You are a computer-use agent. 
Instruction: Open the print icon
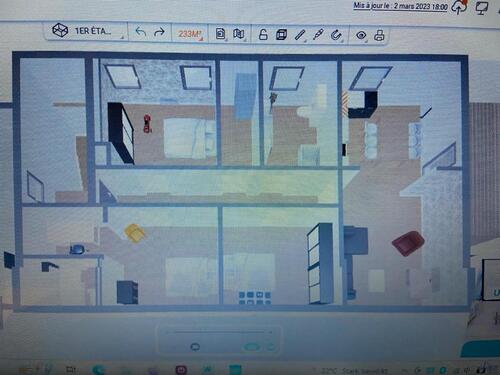(379, 35)
